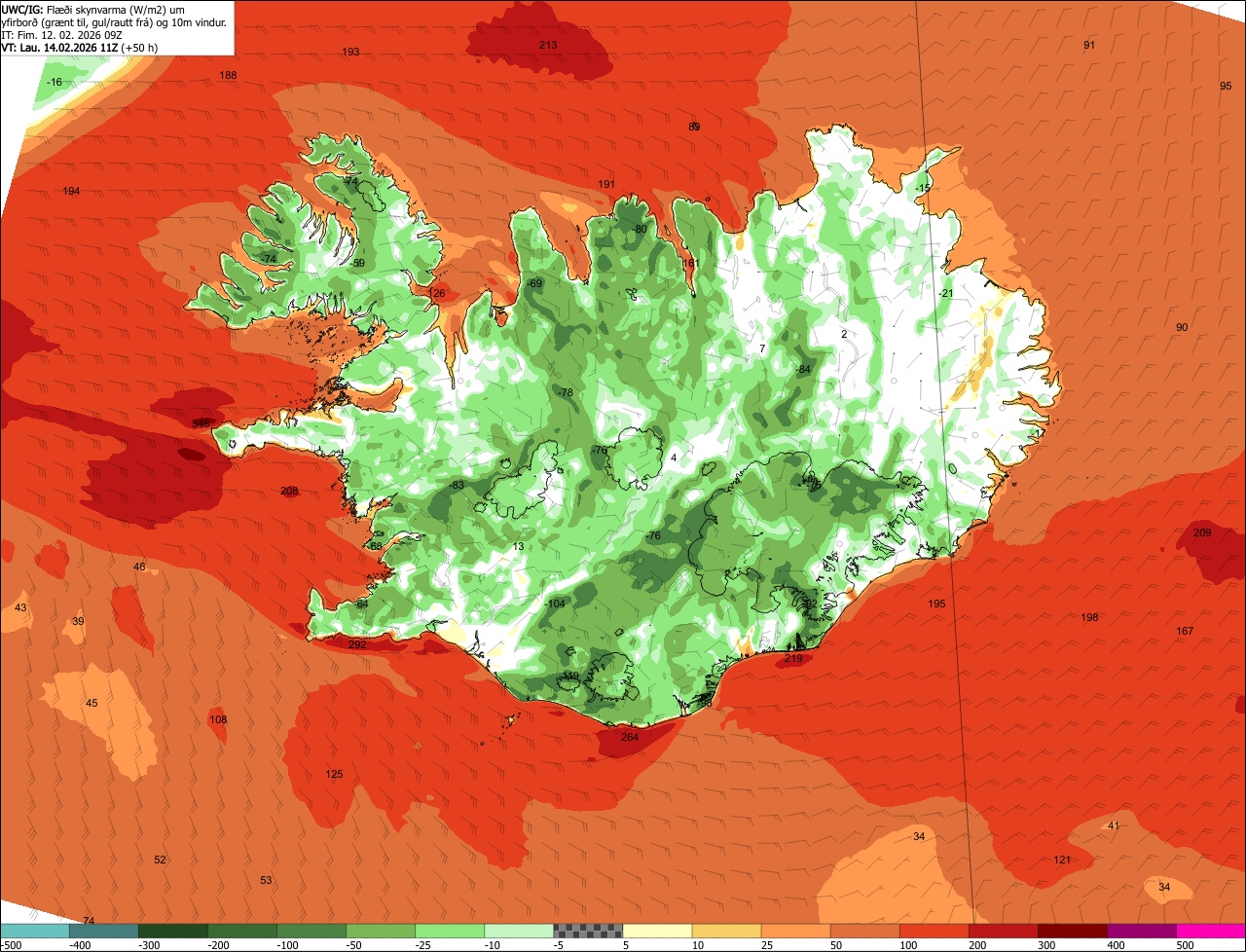The image size is (1246, 952).
Task: Click the magenta legend swatch right of 500
Action: (x=1211, y=931)
